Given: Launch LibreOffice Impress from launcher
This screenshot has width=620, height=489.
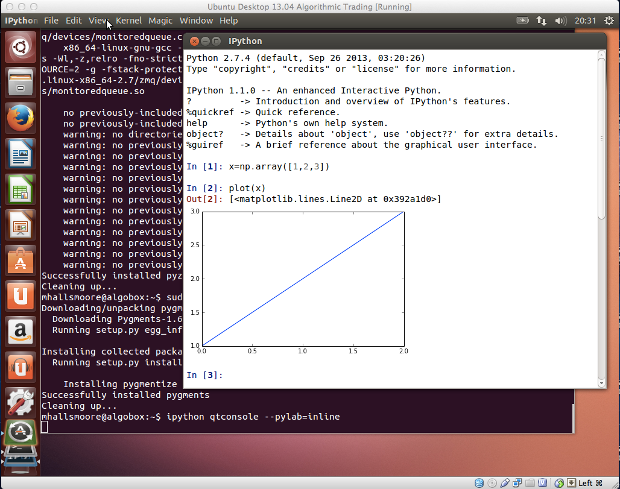Looking at the screenshot, I should pos(20,225).
